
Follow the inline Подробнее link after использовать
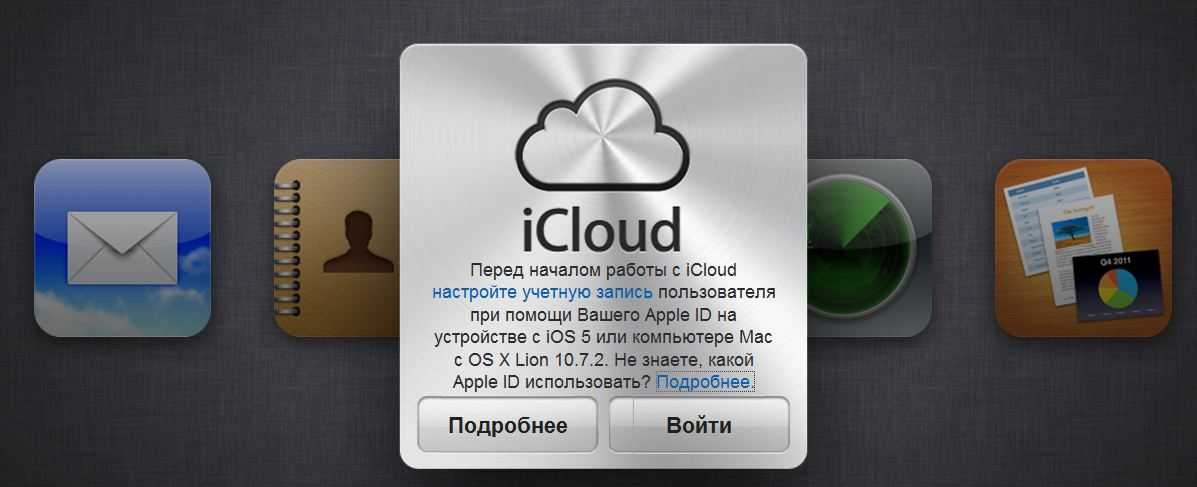[x=705, y=382]
